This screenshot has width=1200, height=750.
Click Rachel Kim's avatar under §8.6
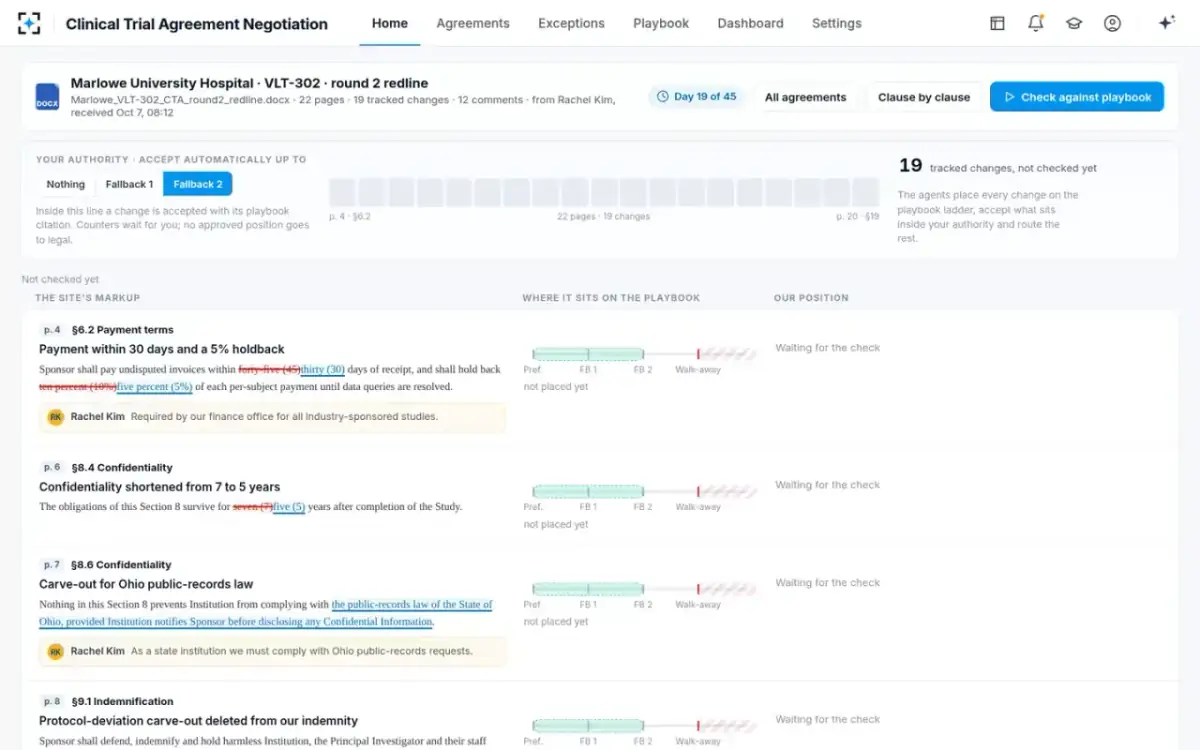(56, 651)
